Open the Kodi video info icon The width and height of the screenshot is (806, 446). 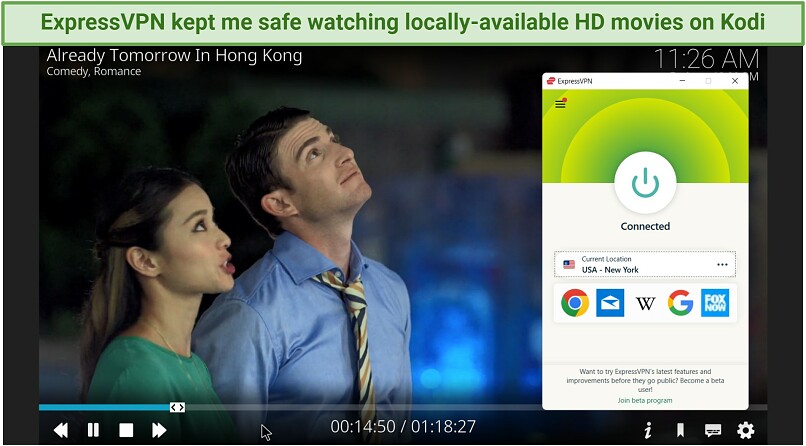tap(648, 430)
